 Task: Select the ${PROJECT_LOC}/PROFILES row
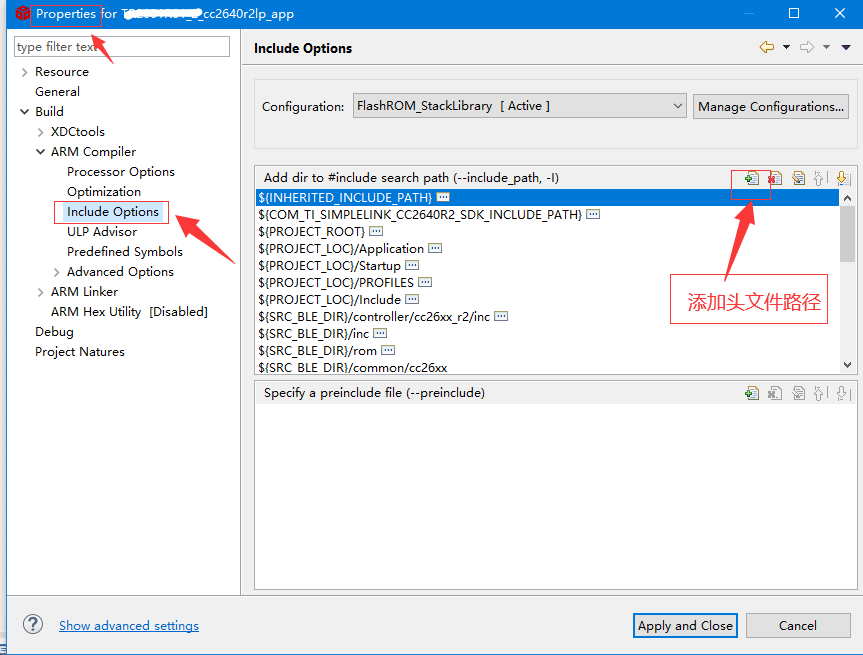pos(548,282)
